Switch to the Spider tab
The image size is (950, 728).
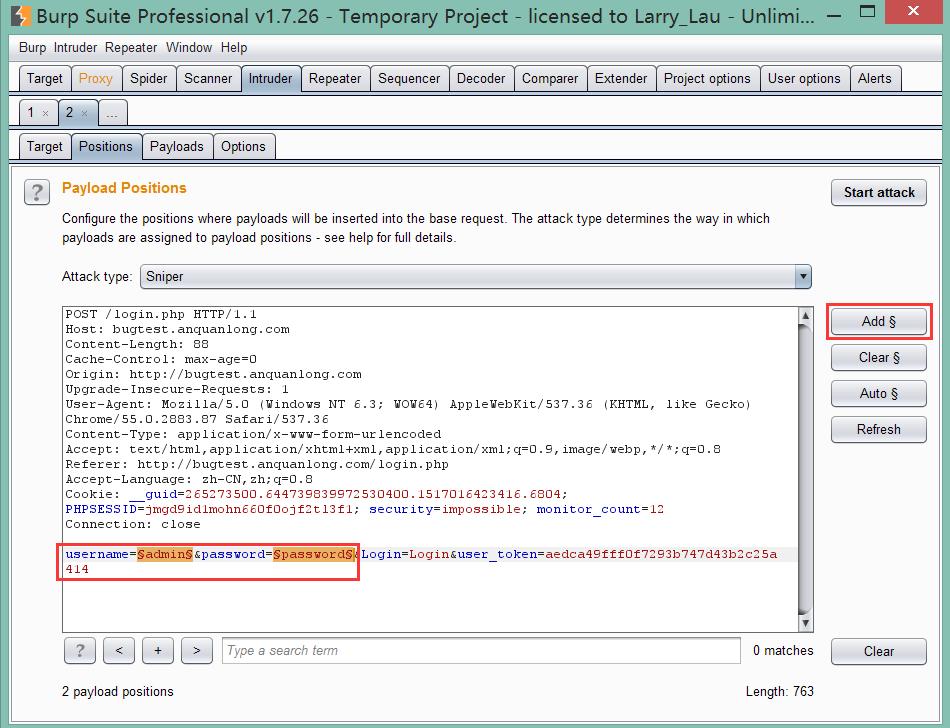tap(148, 79)
